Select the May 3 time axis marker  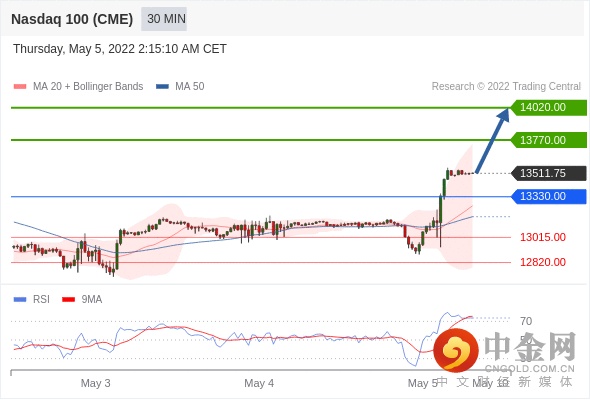click(x=96, y=383)
